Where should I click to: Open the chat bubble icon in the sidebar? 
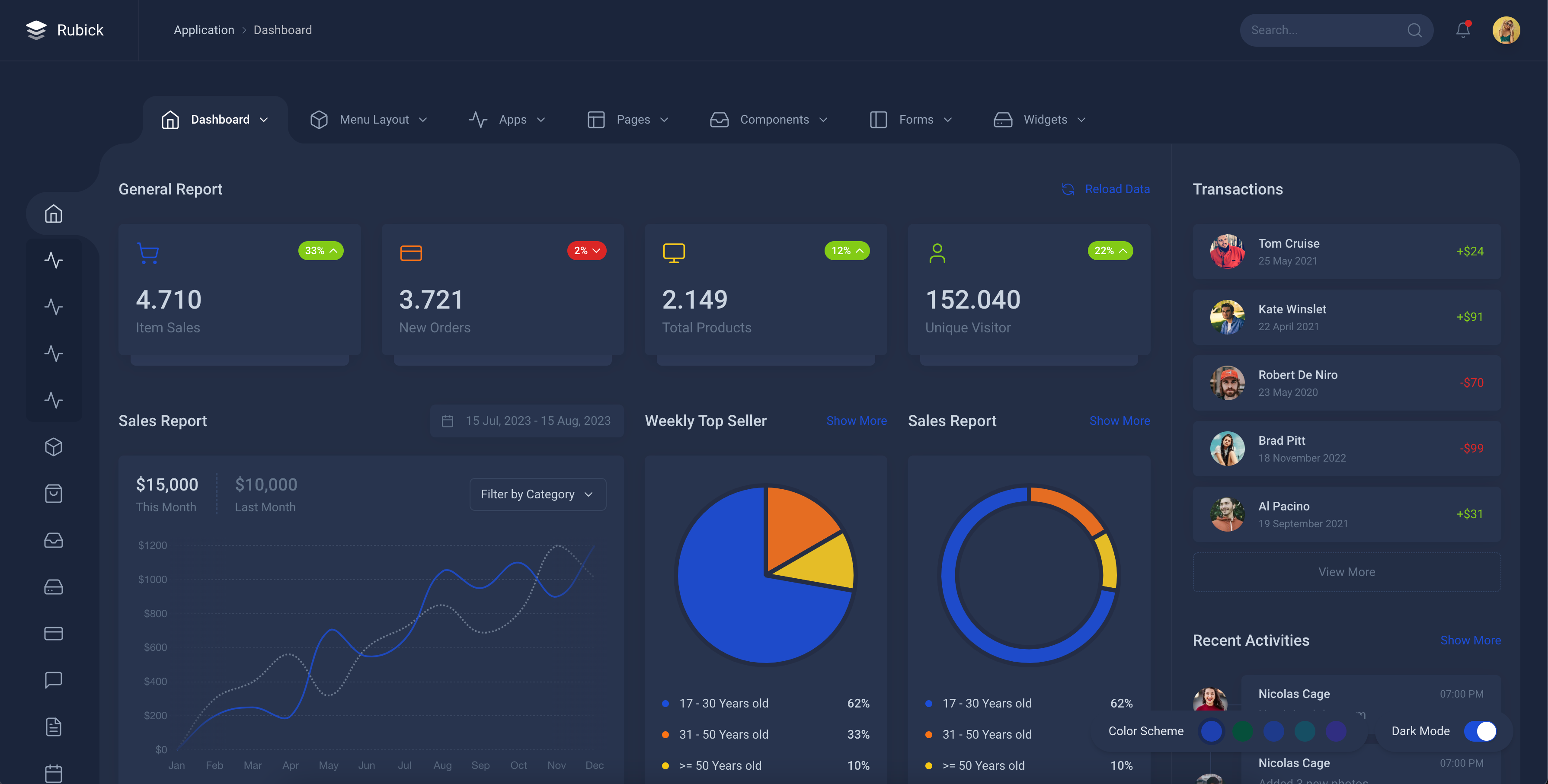(54, 680)
